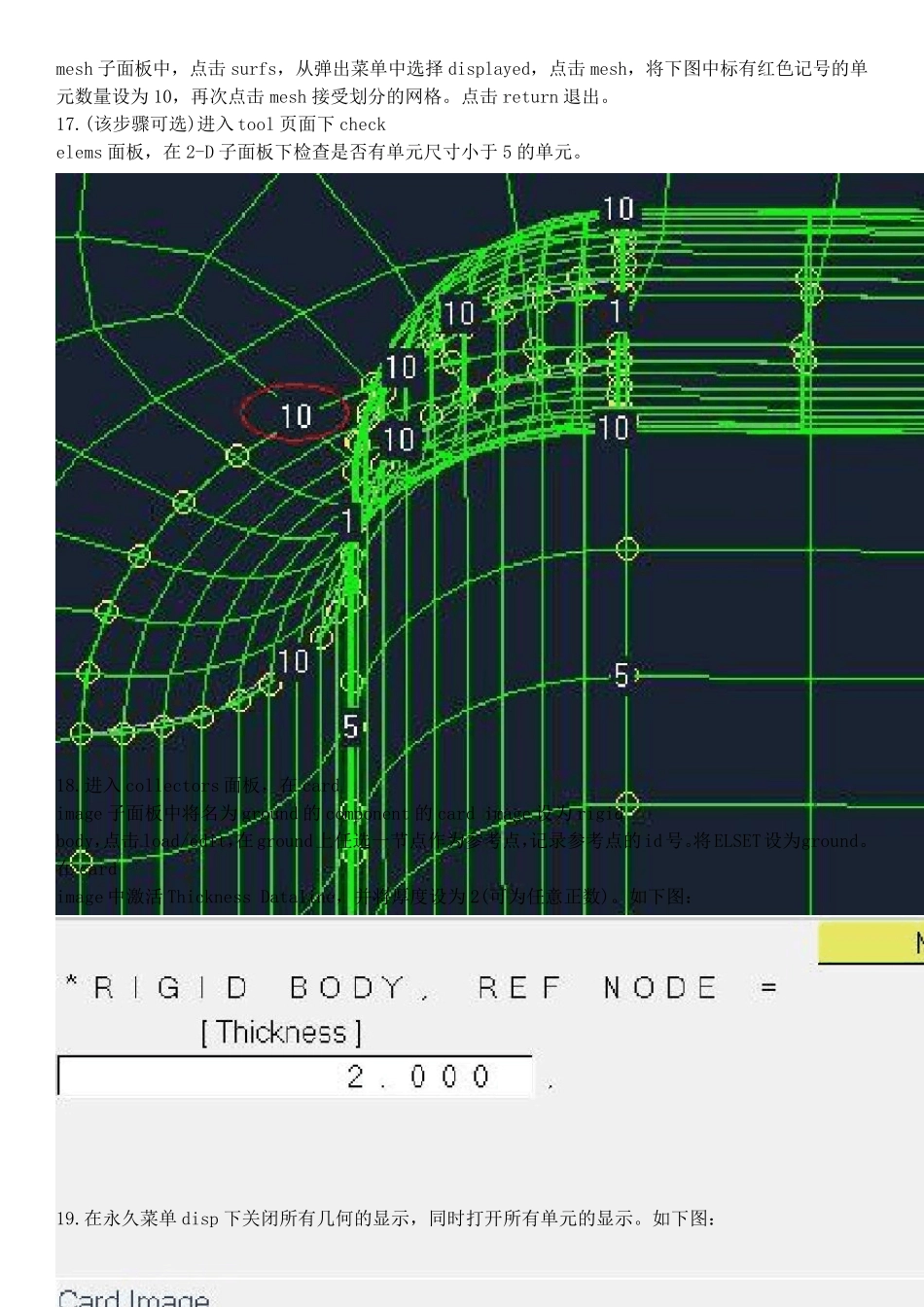Screen dimensions: 924x1307
Task: Click the 5 label on thick vertical edge
Action: [351, 726]
